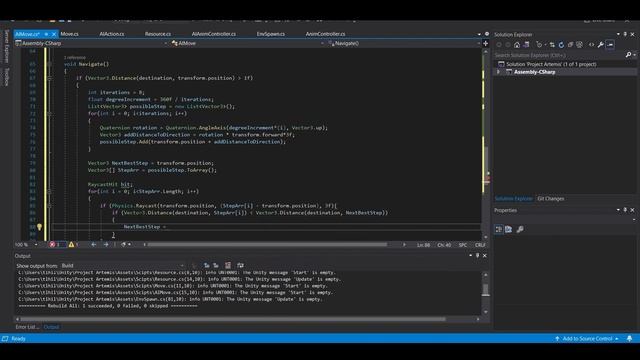The width and height of the screenshot is (640, 360).
Task: Switch to Error List tab
Action: 27,327
